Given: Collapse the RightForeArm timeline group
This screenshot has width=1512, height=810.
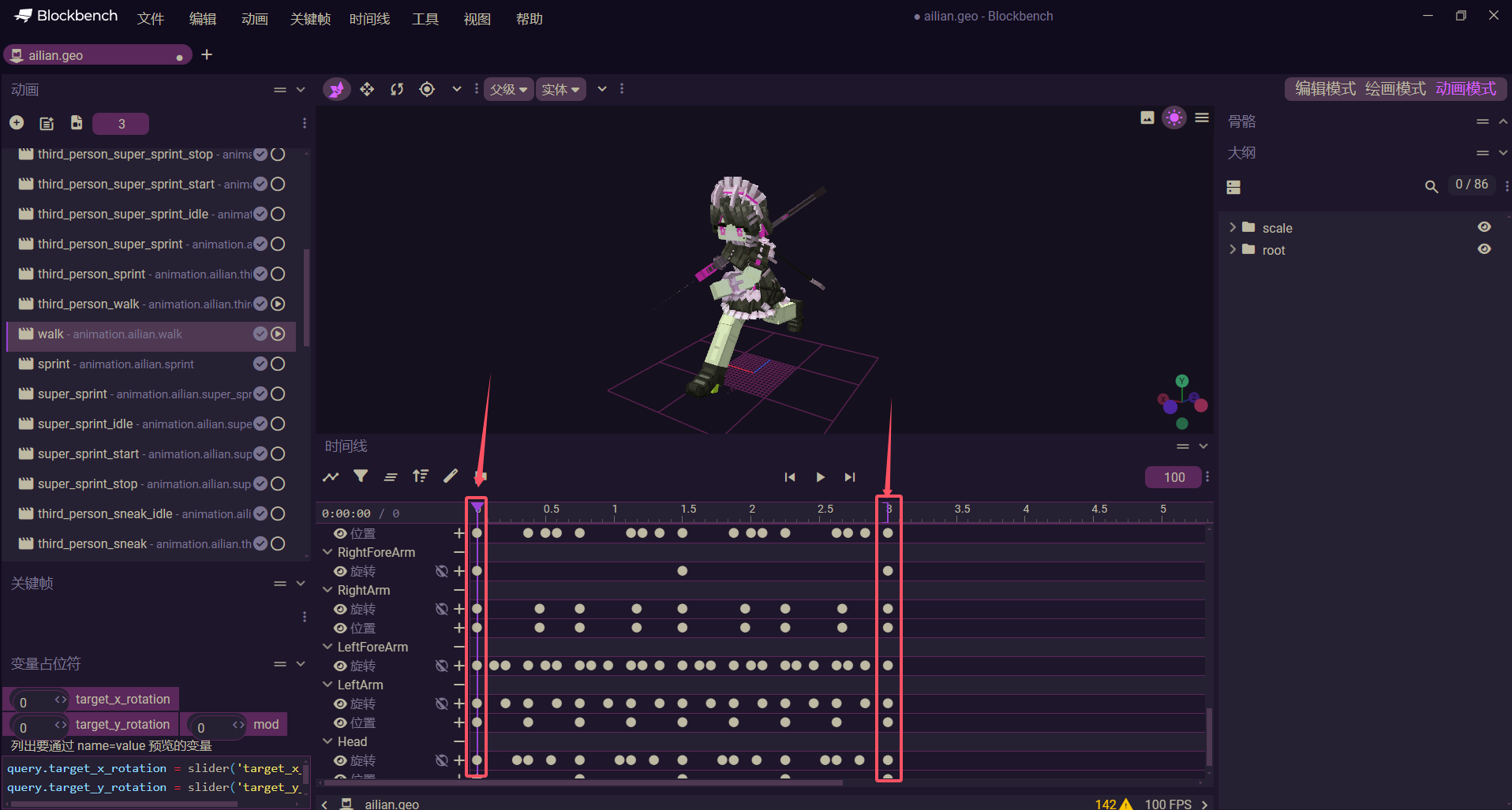Looking at the screenshot, I should [327, 552].
